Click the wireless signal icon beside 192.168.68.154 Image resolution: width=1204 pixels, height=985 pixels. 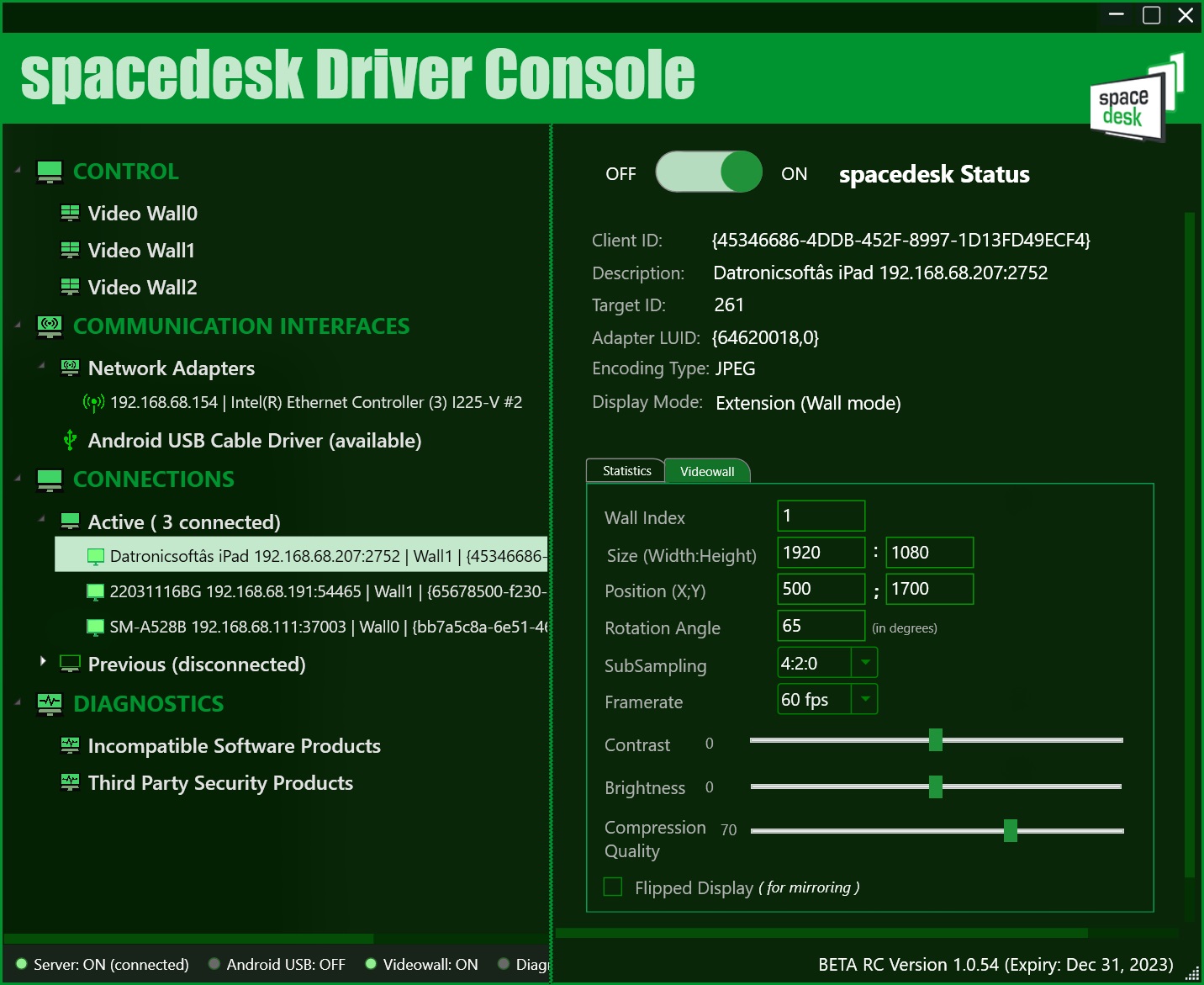coord(93,403)
